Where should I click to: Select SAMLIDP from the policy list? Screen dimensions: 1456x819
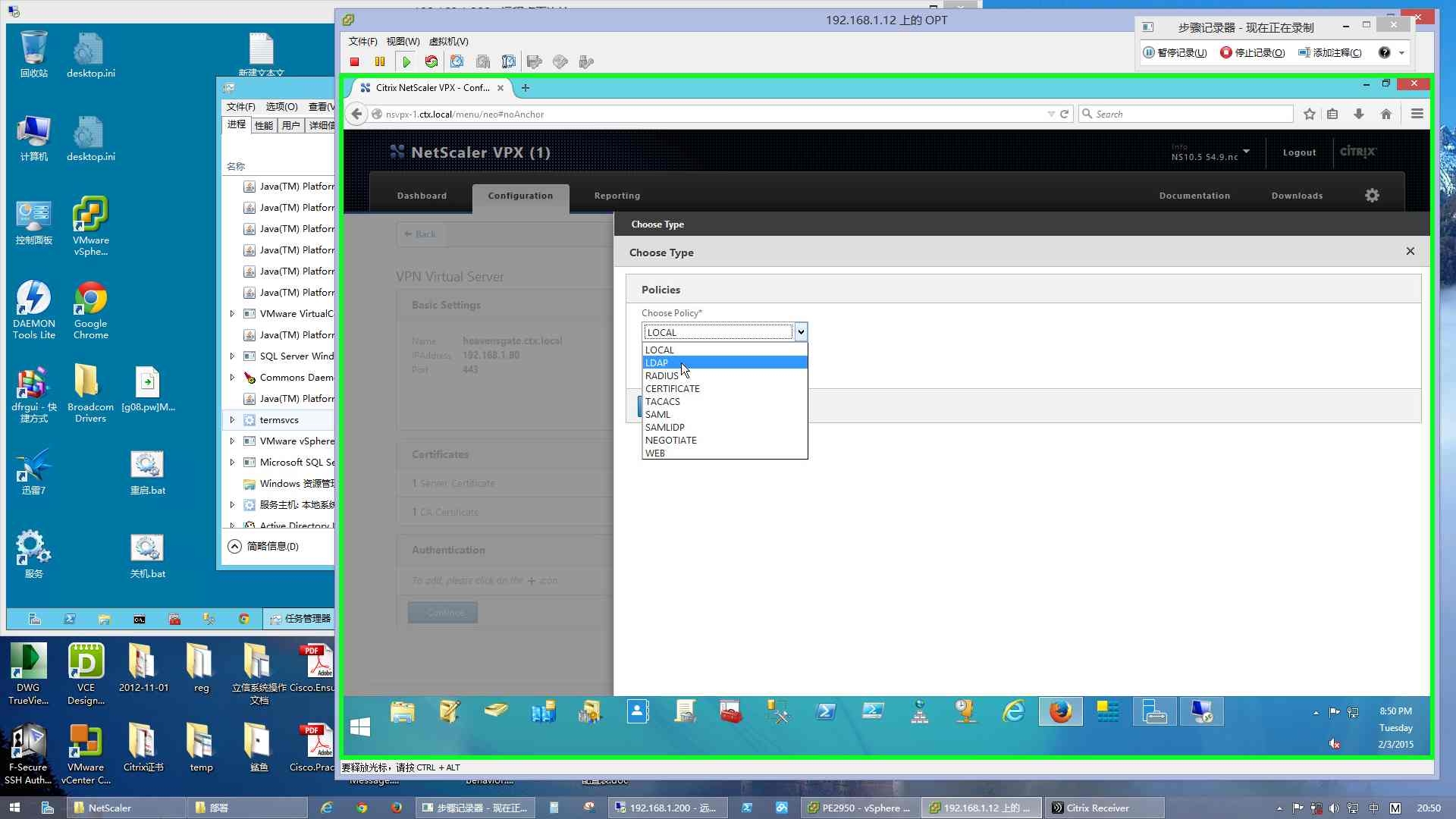[x=724, y=428]
